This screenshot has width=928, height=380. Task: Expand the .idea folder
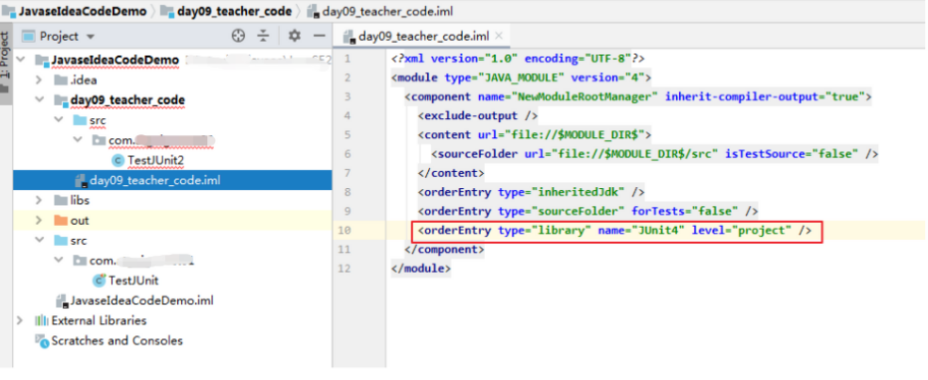point(39,80)
